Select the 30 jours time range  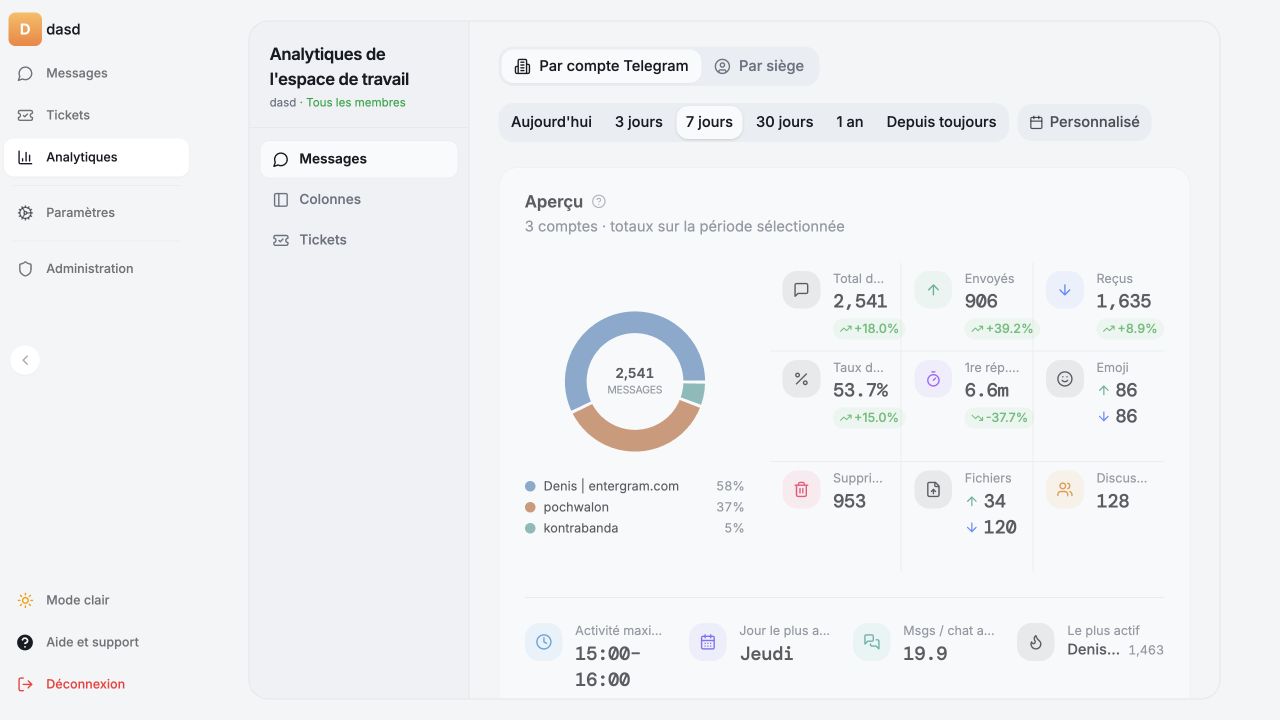point(784,122)
